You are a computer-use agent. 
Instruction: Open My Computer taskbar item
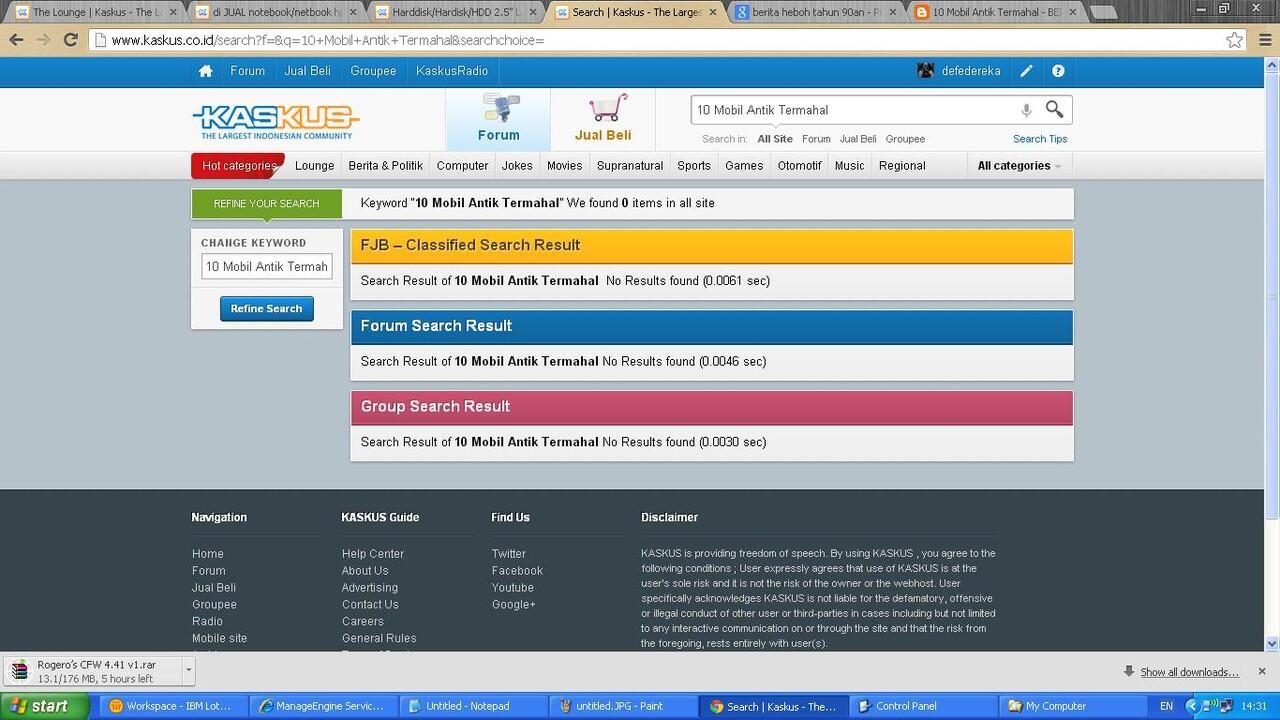pos(1071,706)
